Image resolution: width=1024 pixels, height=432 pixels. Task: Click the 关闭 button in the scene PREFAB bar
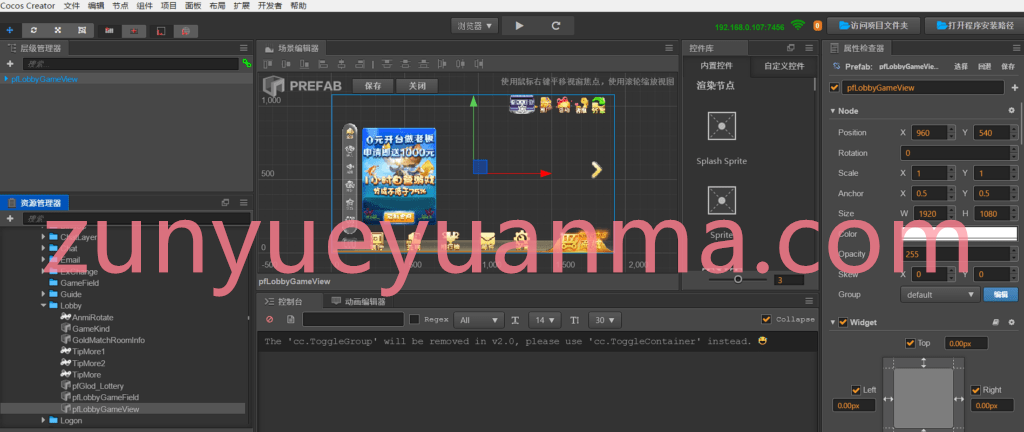click(x=417, y=85)
